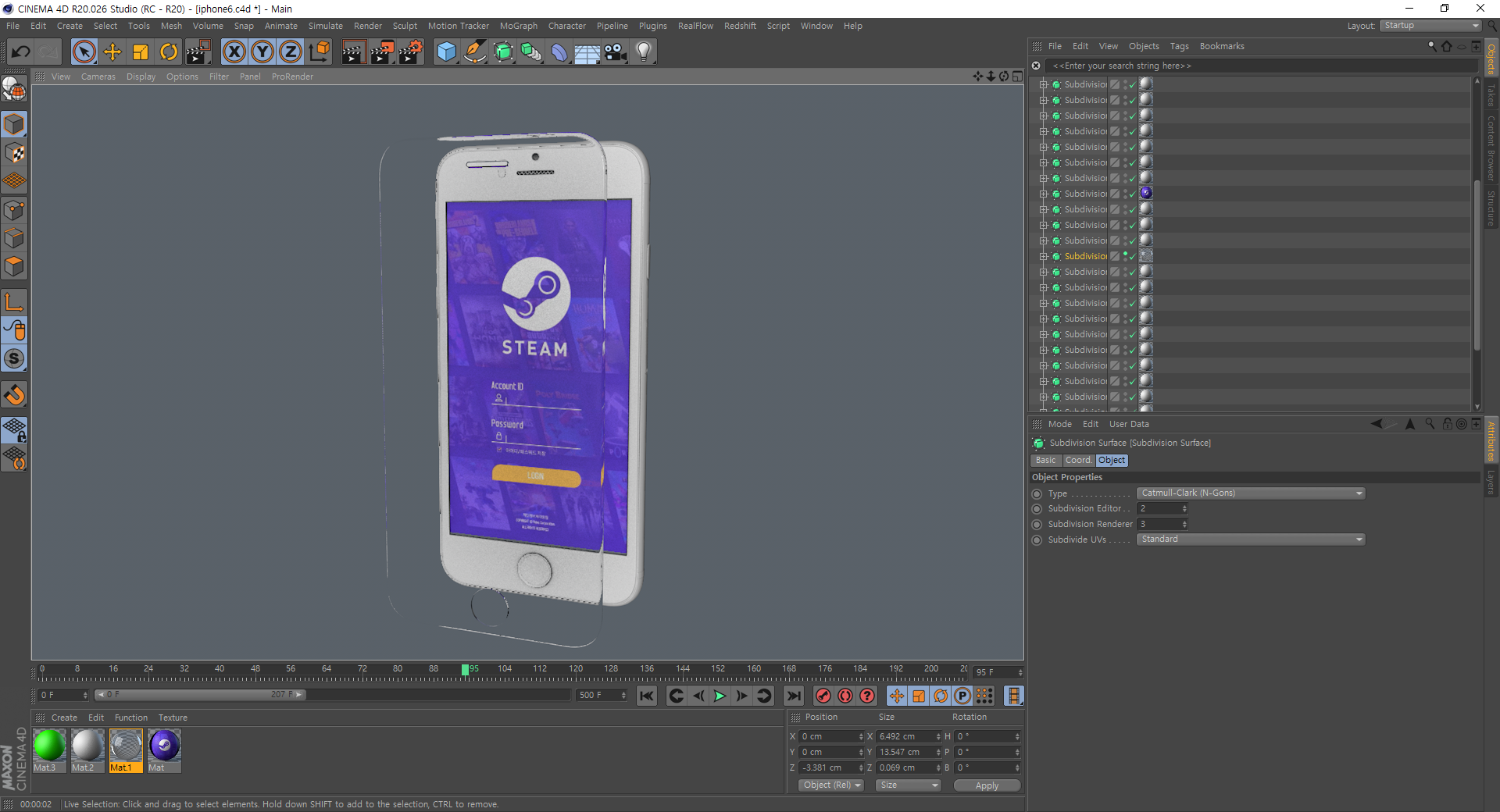
Task: Toggle Y-axis lock icon
Action: point(262,52)
